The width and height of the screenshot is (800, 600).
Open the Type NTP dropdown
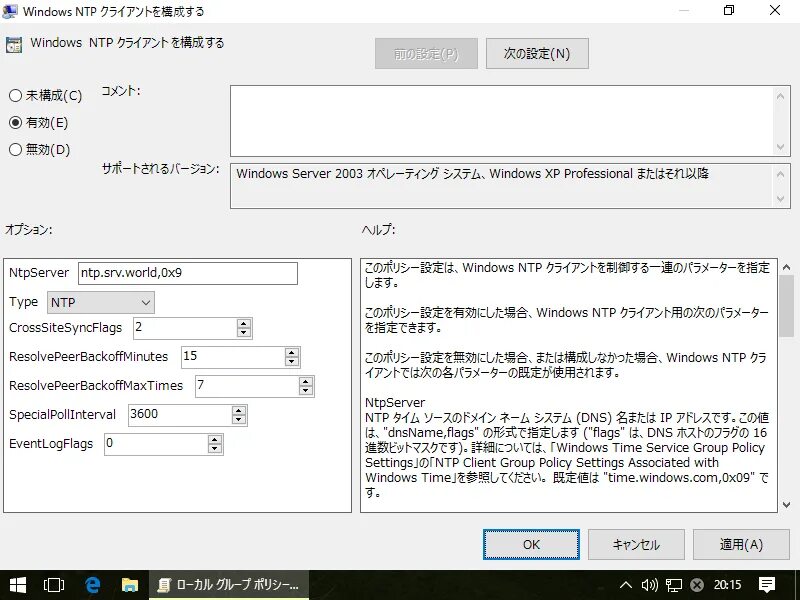(x=101, y=303)
